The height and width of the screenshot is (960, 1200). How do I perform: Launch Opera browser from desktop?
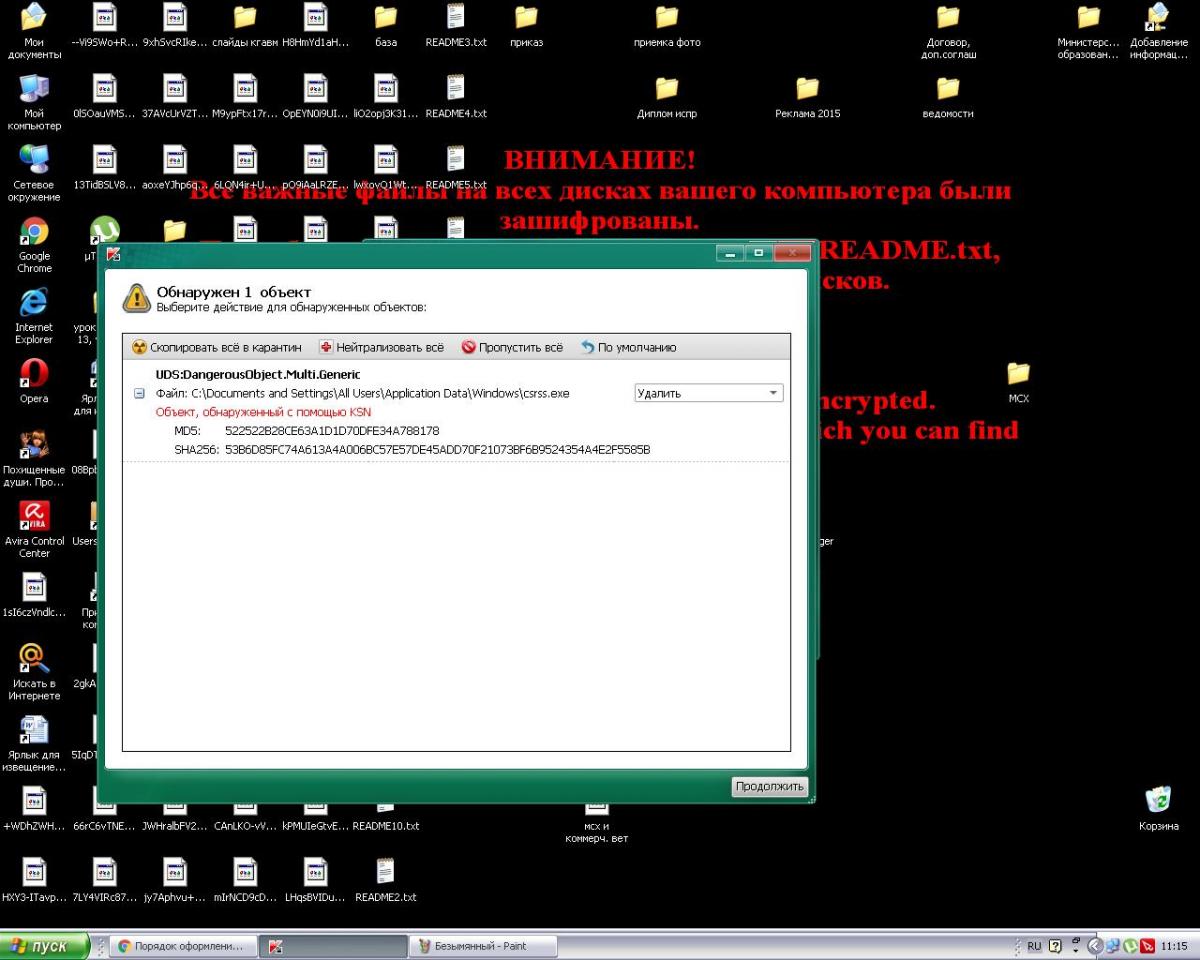[x=34, y=381]
